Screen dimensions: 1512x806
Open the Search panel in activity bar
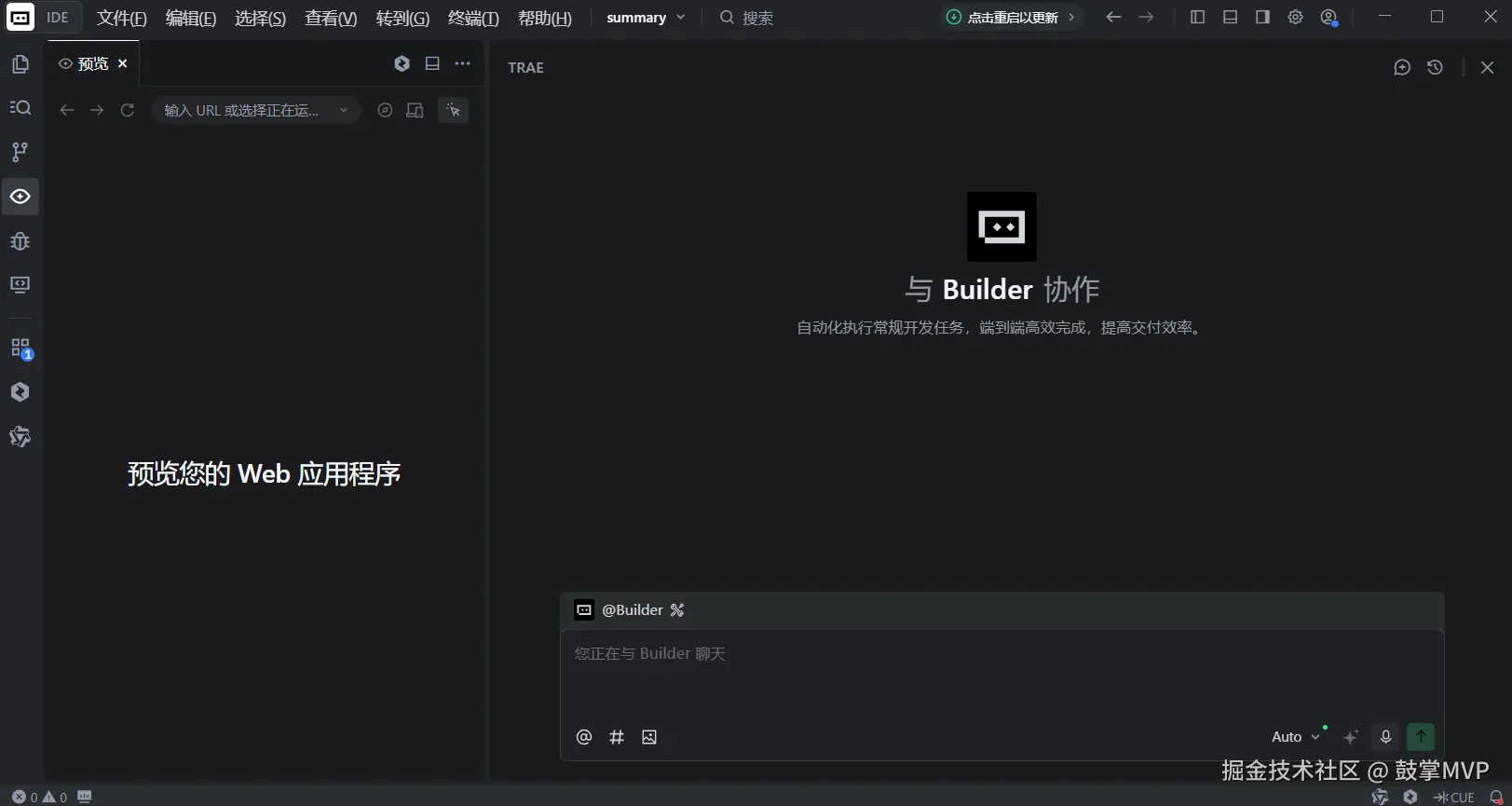(x=20, y=108)
